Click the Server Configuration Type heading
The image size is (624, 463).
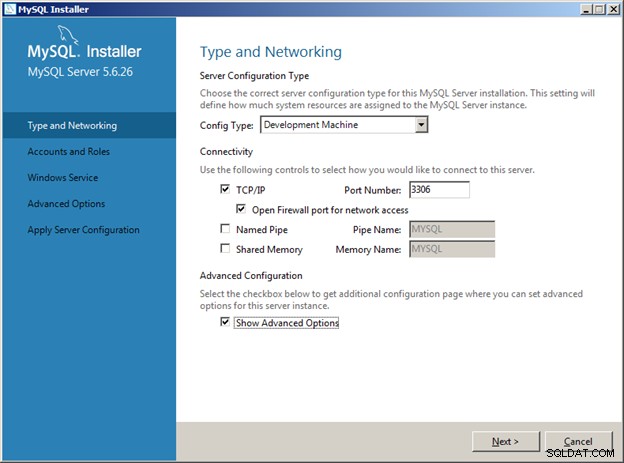[254, 76]
